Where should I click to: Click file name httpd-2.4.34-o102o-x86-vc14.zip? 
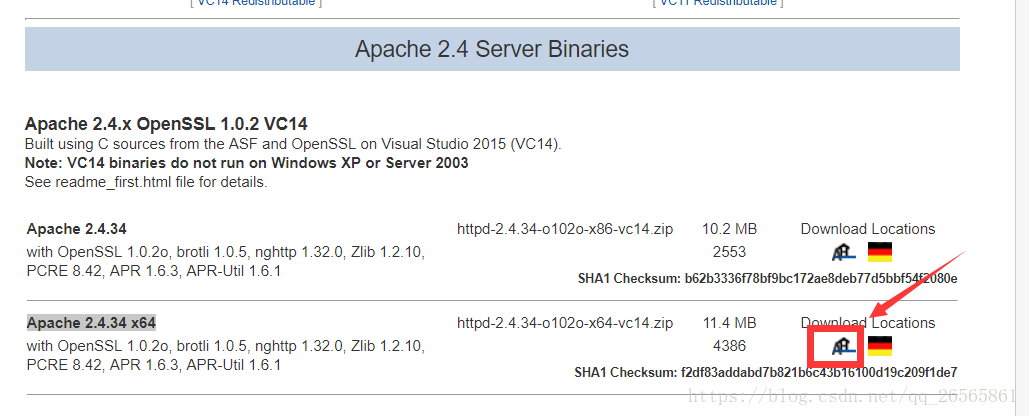[x=565, y=229]
